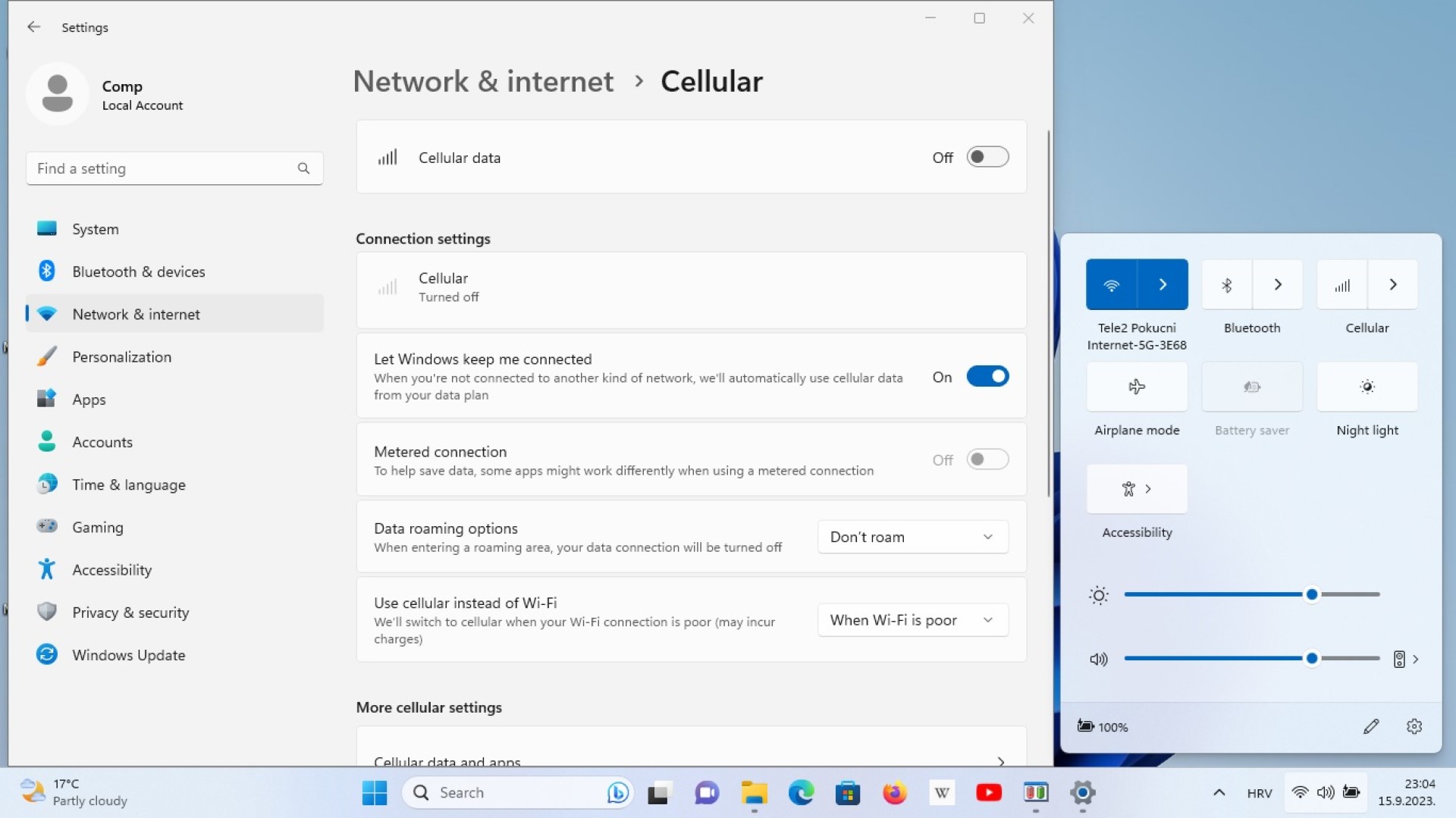Open Microsoft Store from taskbar

coord(848,793)
